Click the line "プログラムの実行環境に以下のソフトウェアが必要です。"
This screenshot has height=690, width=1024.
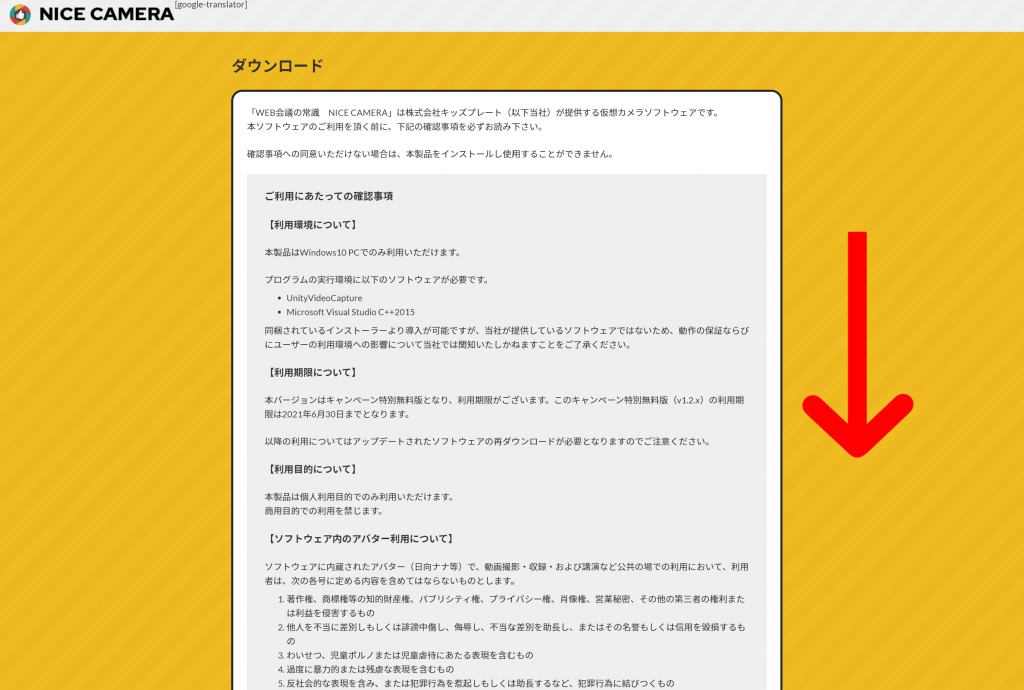[x=377, y=279]
